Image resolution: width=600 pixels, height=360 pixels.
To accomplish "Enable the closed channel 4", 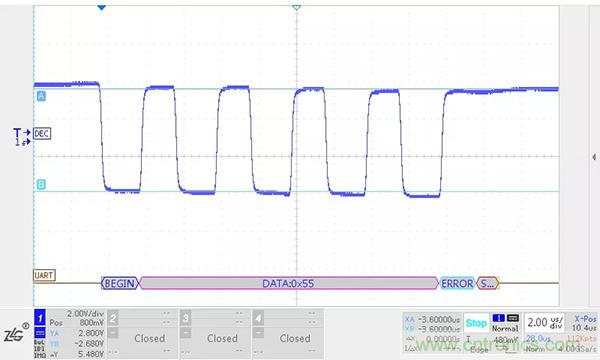I will pyautogui.click(x=288, y=334).
